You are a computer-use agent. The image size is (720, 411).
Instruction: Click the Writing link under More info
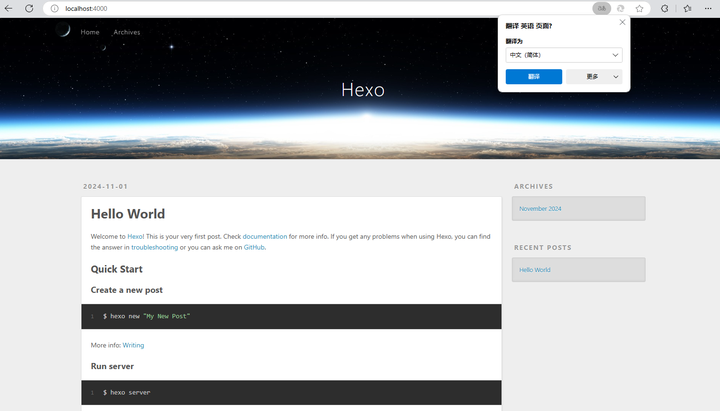133,345
